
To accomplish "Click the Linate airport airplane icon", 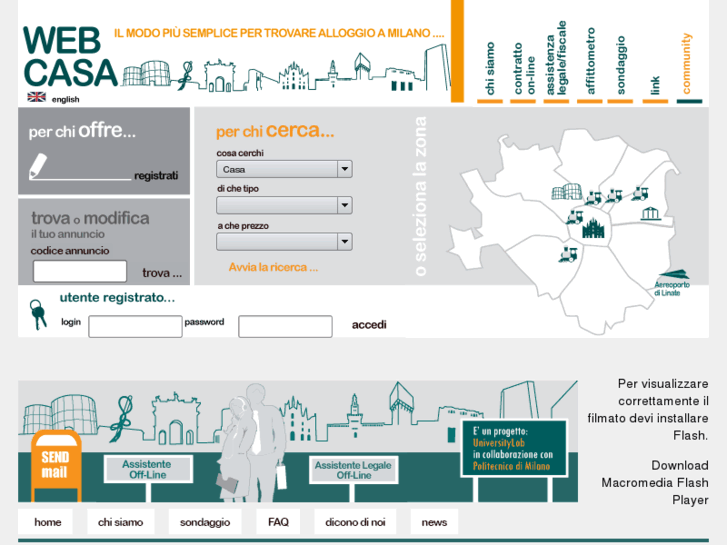I will coord(674,275).
